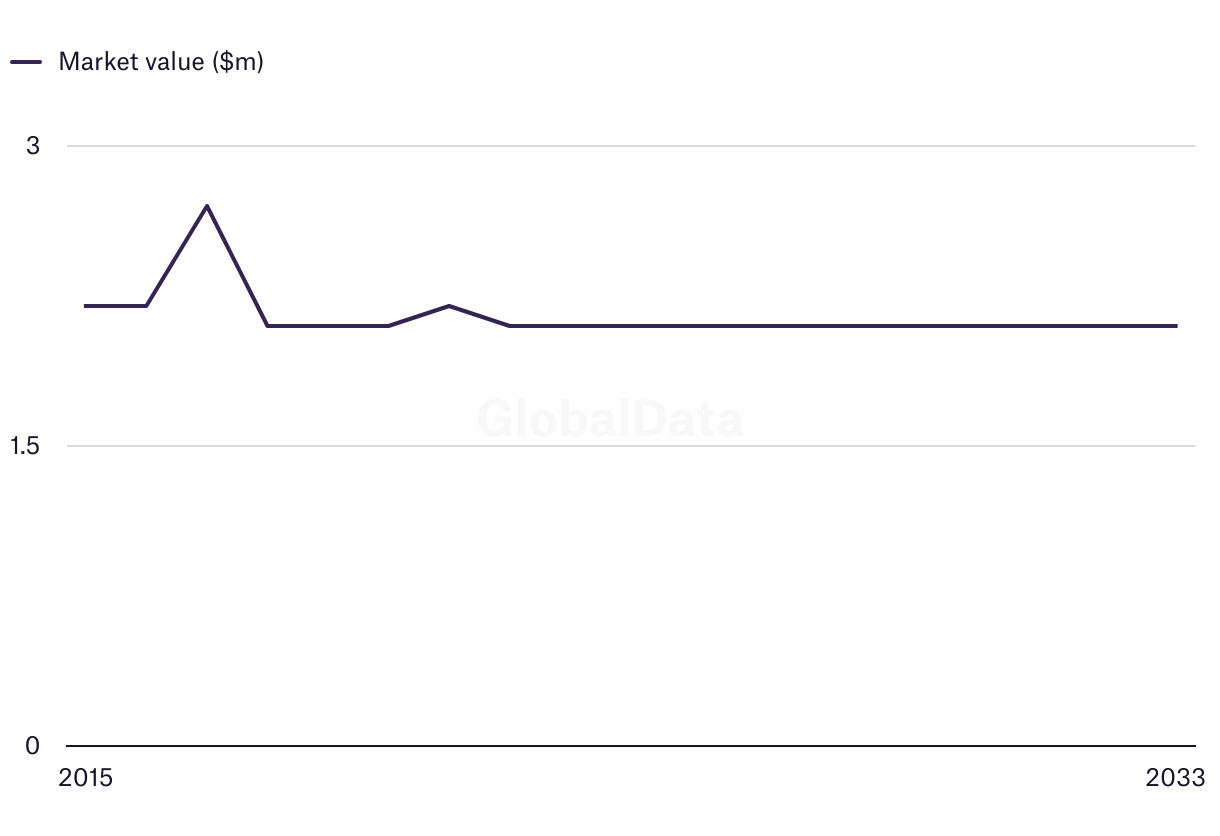Screen dimensions: 1220x836
Task: Click the rising line segment leading to the peak
Action: click(x=177, y=256)
